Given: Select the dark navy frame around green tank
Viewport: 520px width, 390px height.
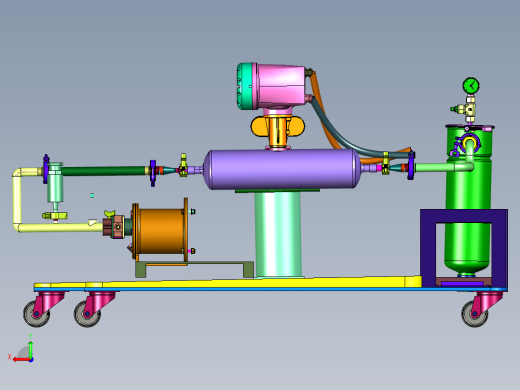Looking at the screenshot, I should tap(428, 247).
